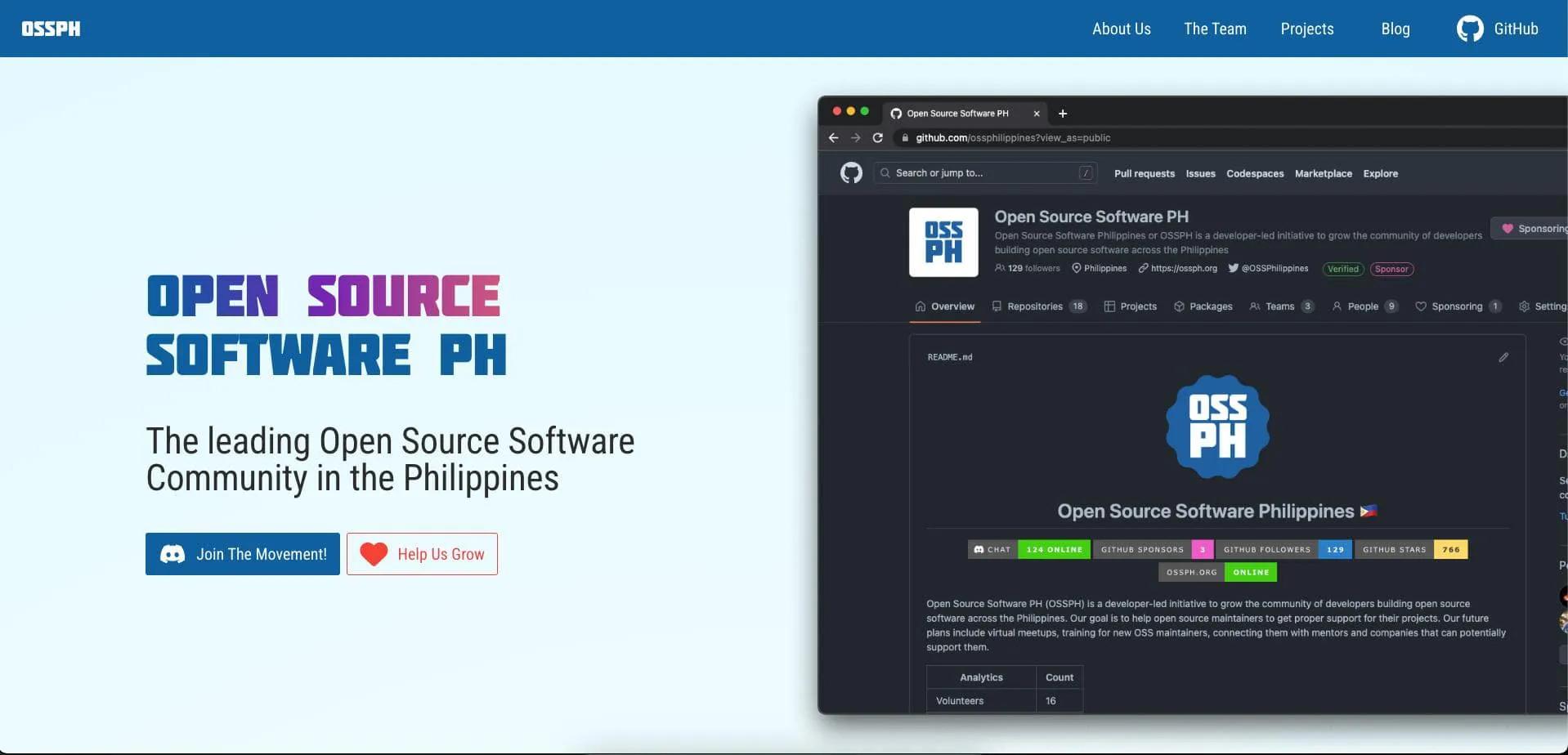Image resolution: width=1568 pixels, height=755 pixels.
Task: Click Issues in GitHub header
Action: pos(1200,173)
